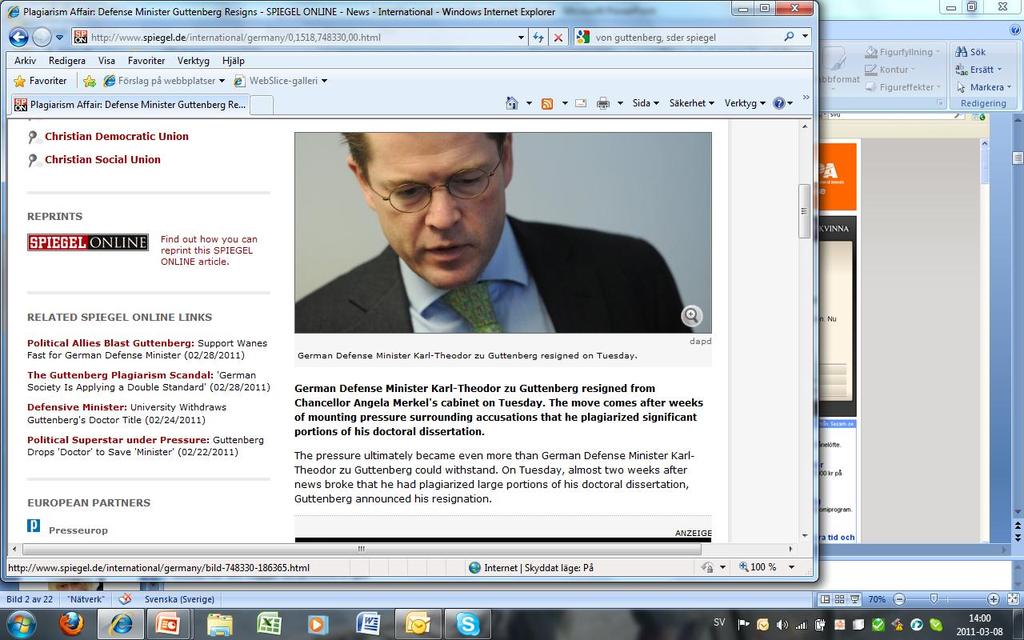Open the blue Help question mark icon

pyautogui.click(x=778, y=103)
